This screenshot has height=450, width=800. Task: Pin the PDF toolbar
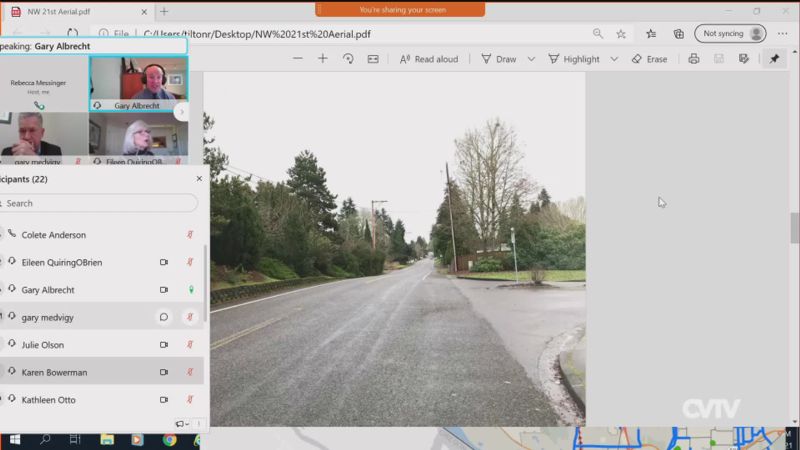774,59
